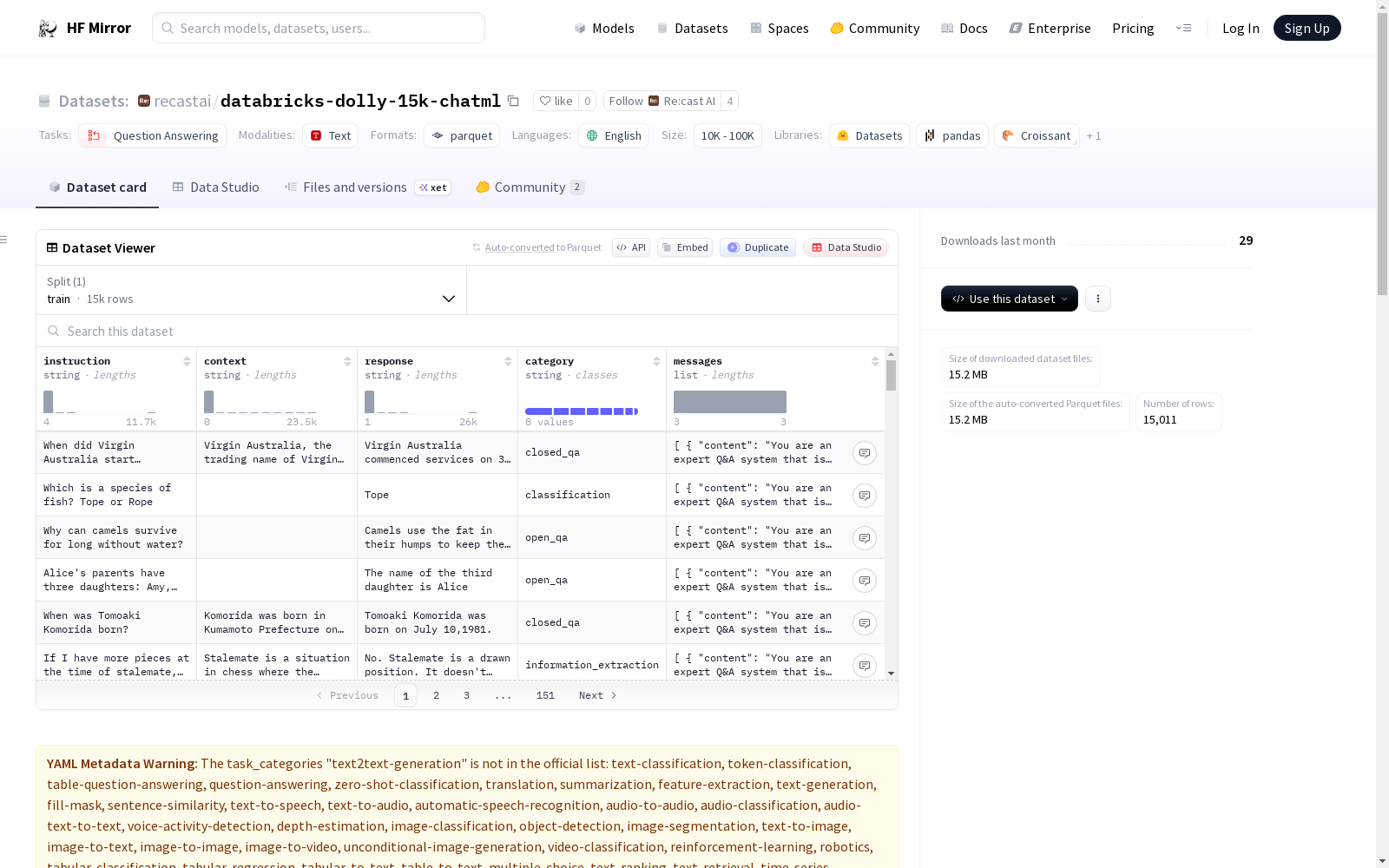The image size is (1389, 868).
Task: Go to page 2 of the dataset
Action: point(436,695)
